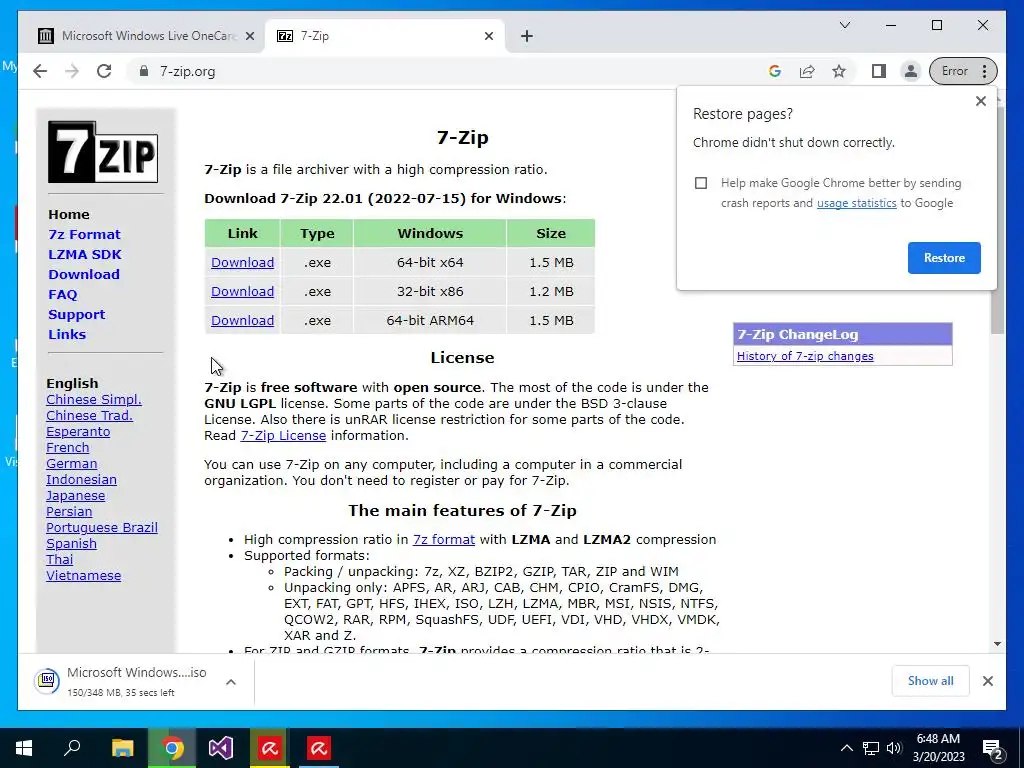This screenshot has height=768, width=1024.
Task: Click the blue Restore button
Action: [x=944, y=258]
